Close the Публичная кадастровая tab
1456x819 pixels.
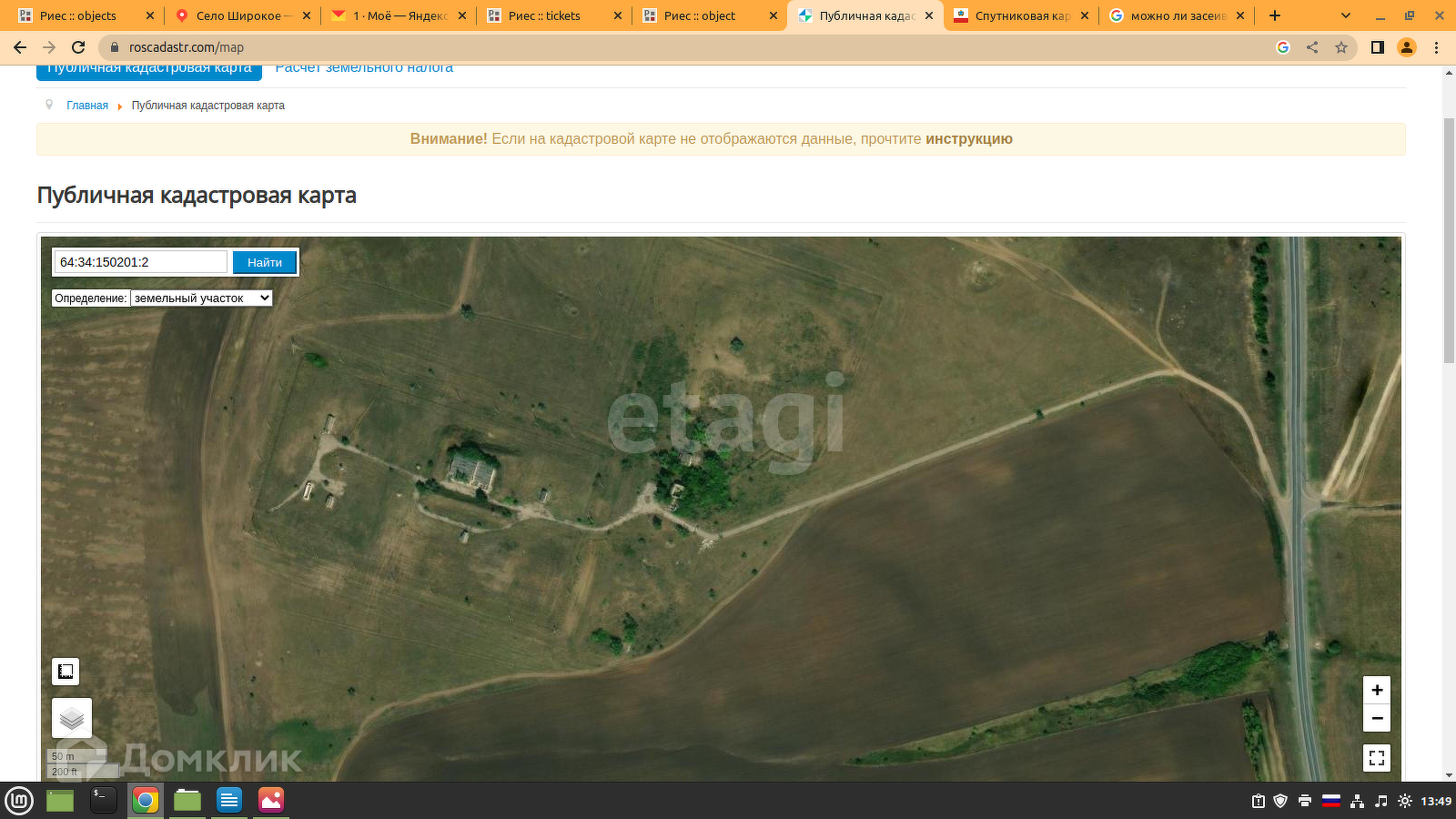pos(929,15)
